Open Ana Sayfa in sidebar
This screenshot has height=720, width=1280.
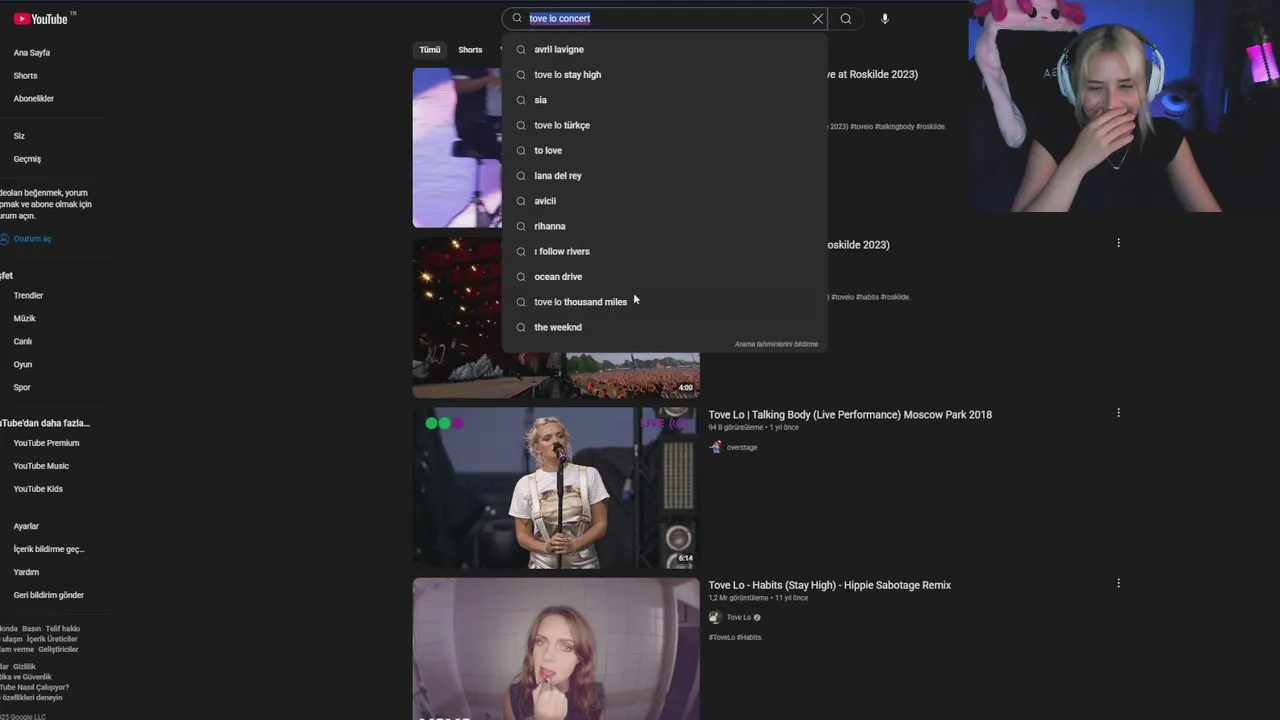pos(32,53)
